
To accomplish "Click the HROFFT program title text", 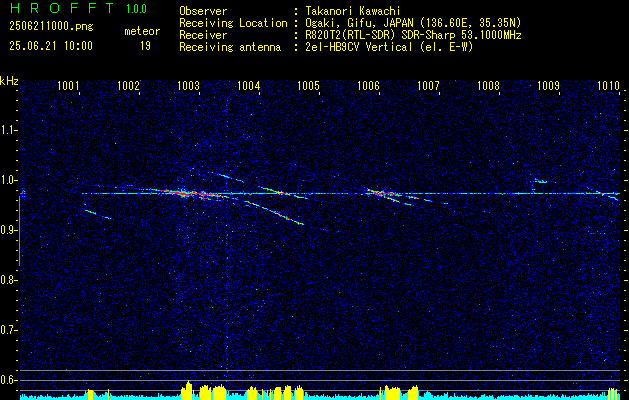I will (61, 8).
